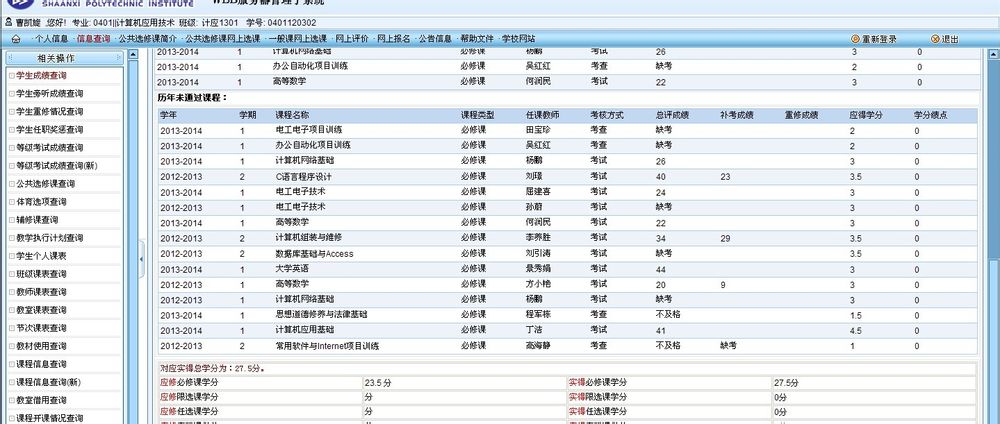Select 课程开课情况查询 in sidebar
1000x424 pixels.
pos(49,418)
